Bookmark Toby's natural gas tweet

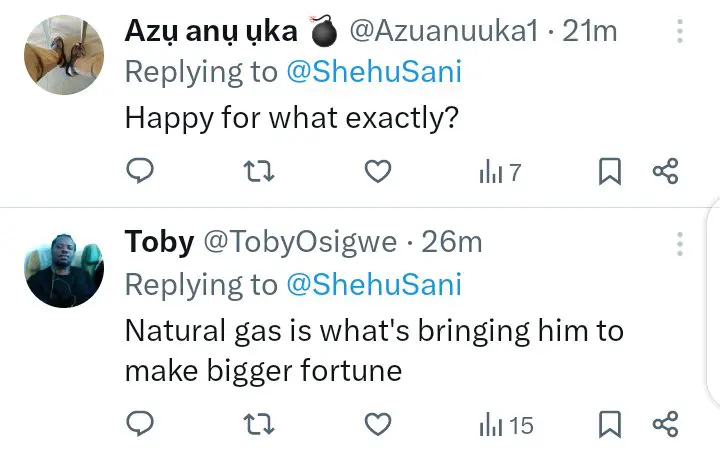[x=609, y=425]
